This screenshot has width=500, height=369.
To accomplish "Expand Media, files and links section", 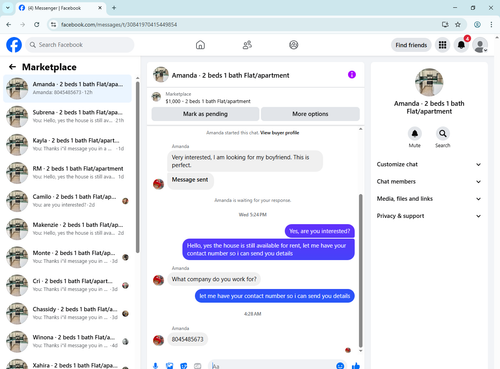I will click(429, 199).
